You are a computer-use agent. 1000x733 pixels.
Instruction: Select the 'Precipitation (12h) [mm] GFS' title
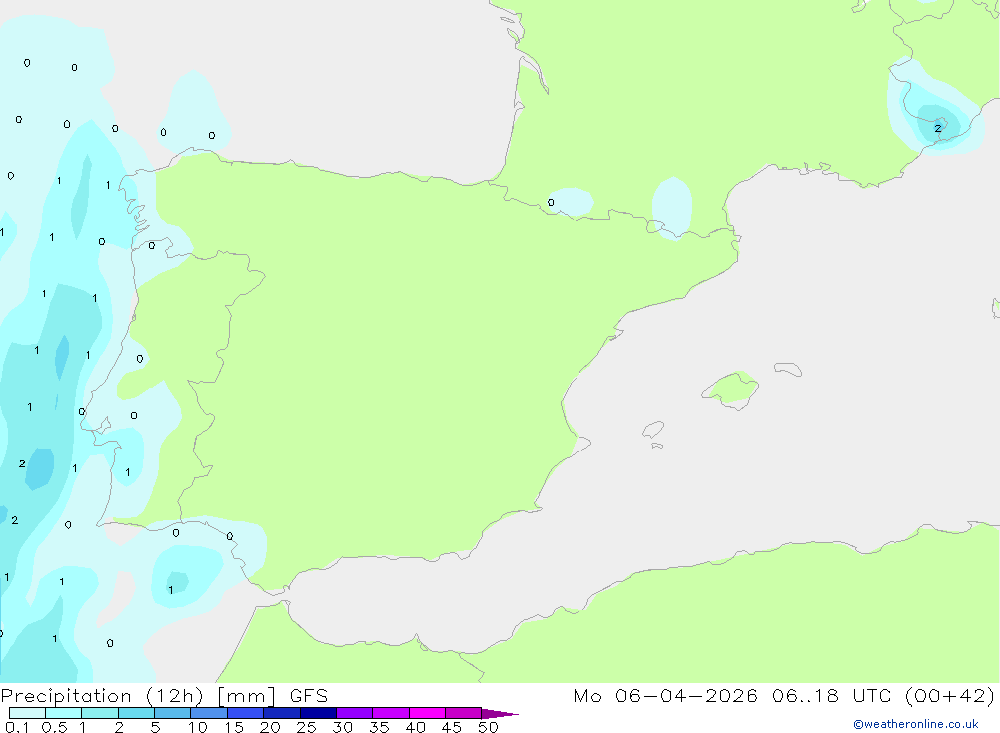tap(165, 696)
